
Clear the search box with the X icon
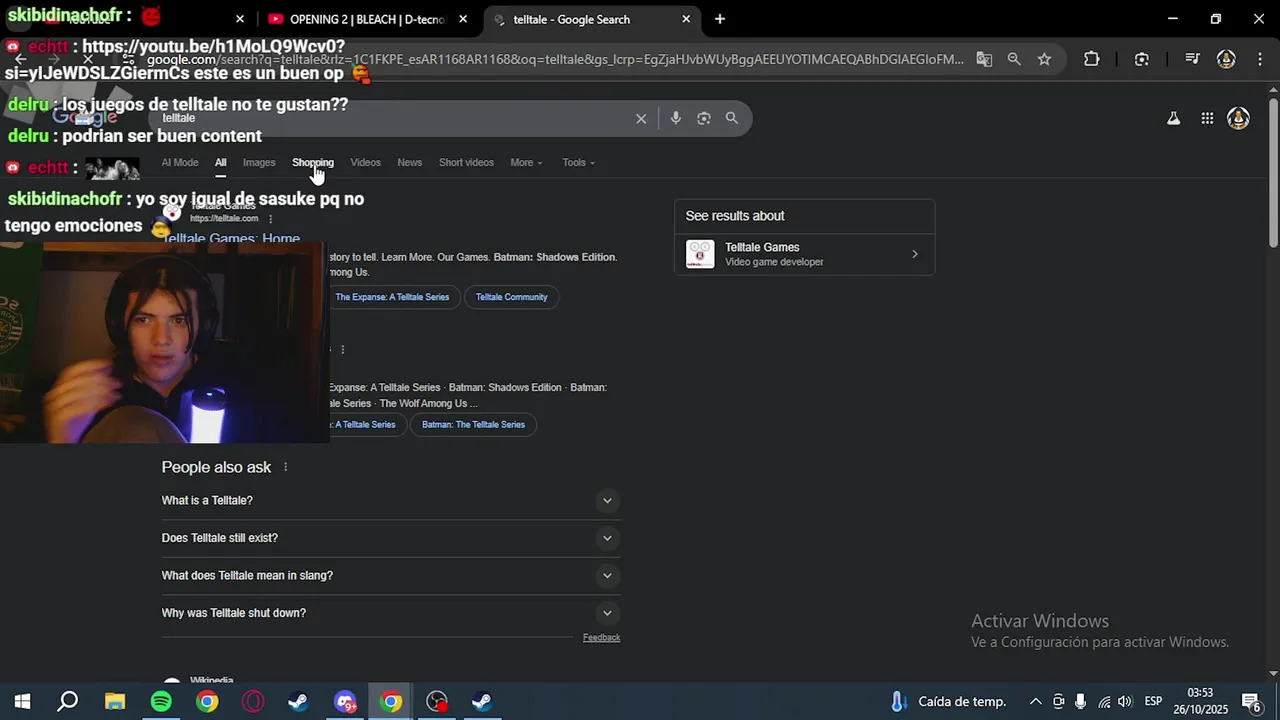click(x=641, y=118)
